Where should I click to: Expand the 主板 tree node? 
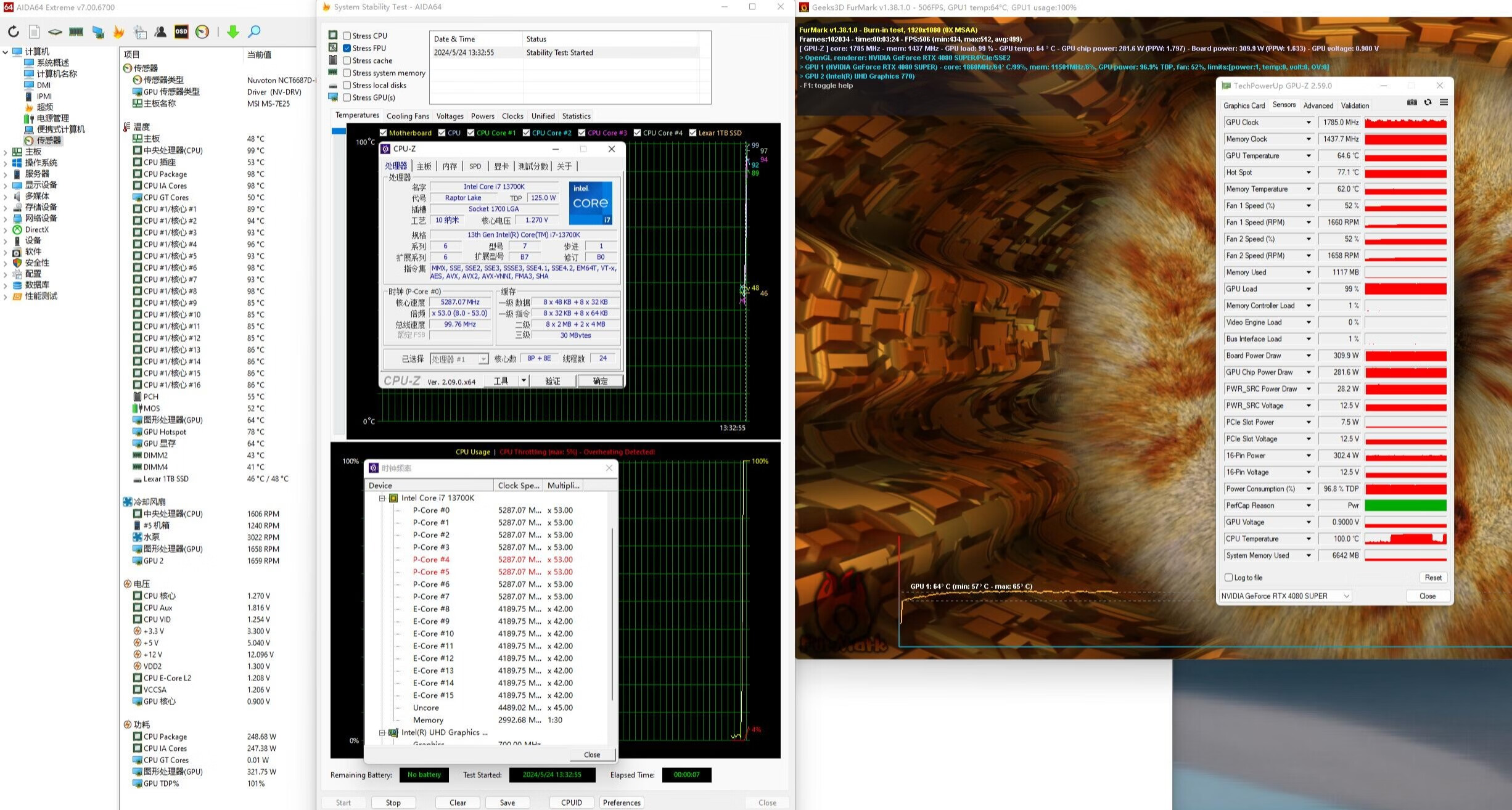tap(6, 152)
